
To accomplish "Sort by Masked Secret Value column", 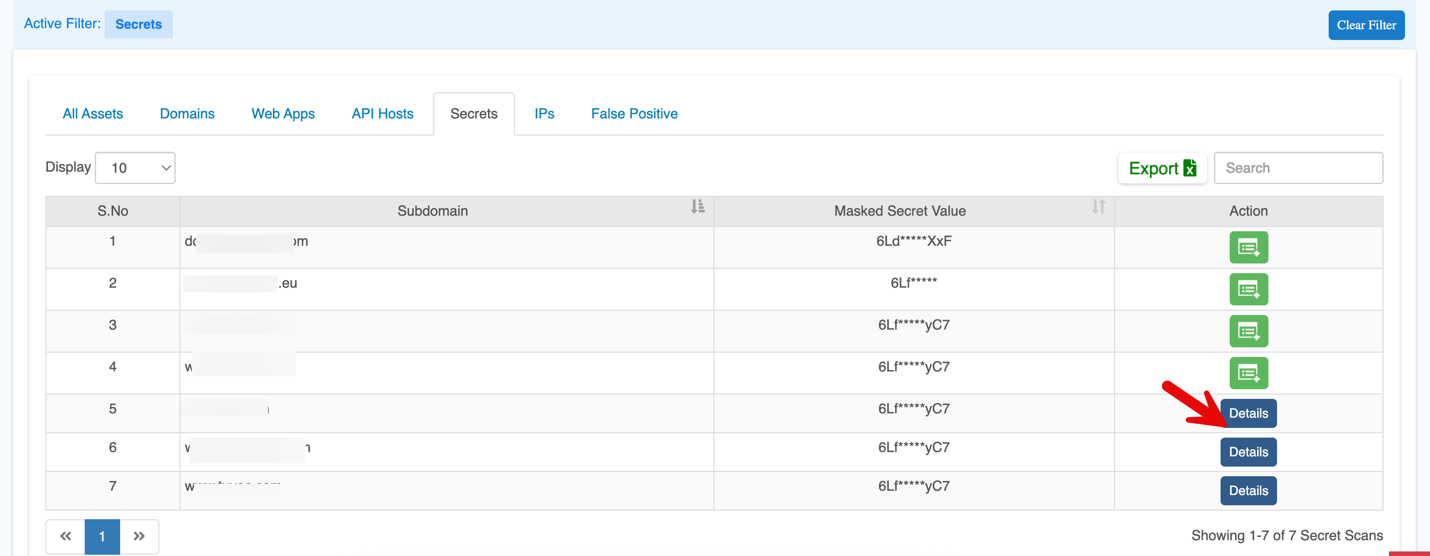I will [x=1098, y=207].
